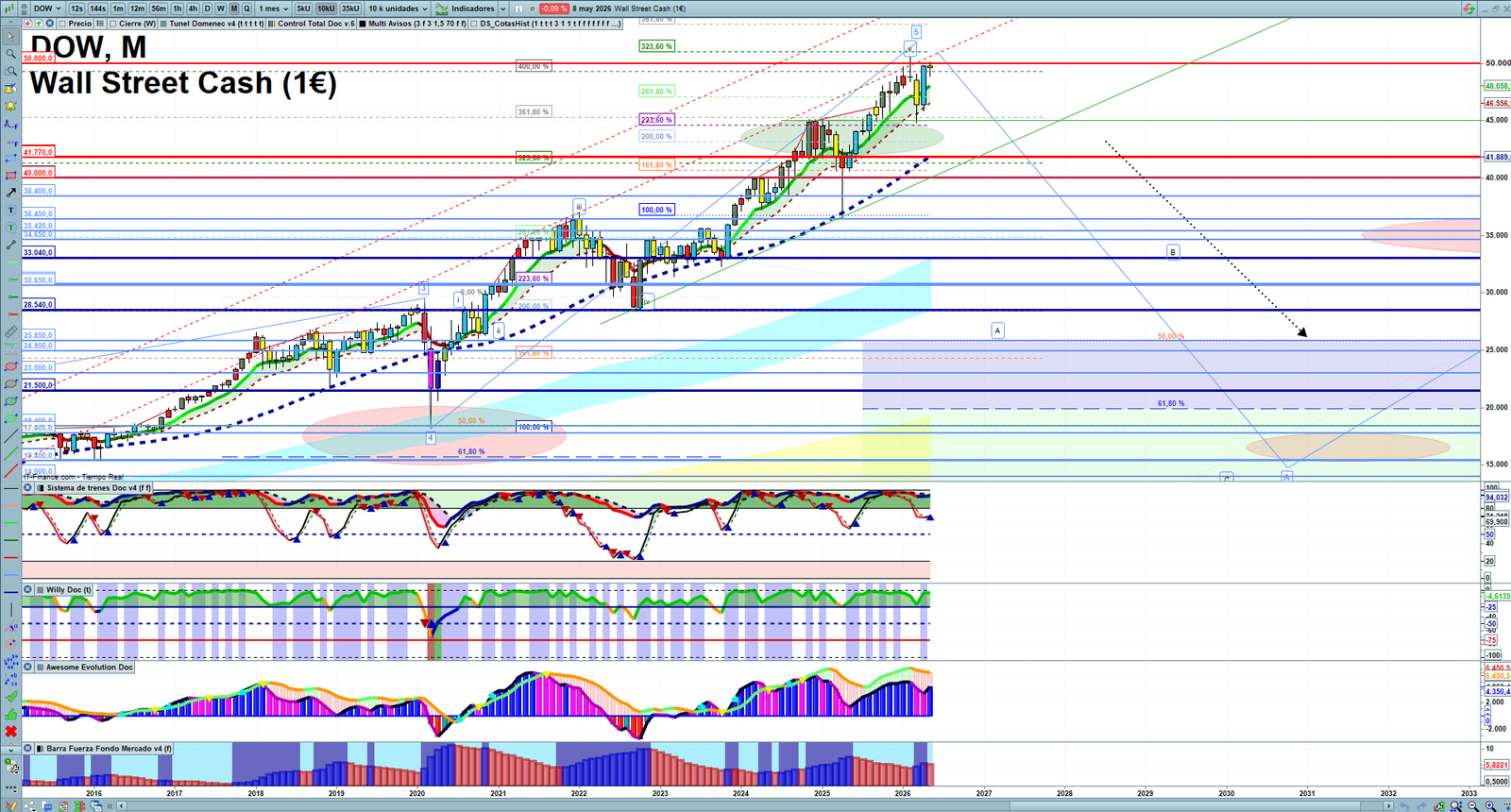This screenshot has width=1511, height=812.
Task: Switch to the 56m timeframe button
Action: click(159, 8)
